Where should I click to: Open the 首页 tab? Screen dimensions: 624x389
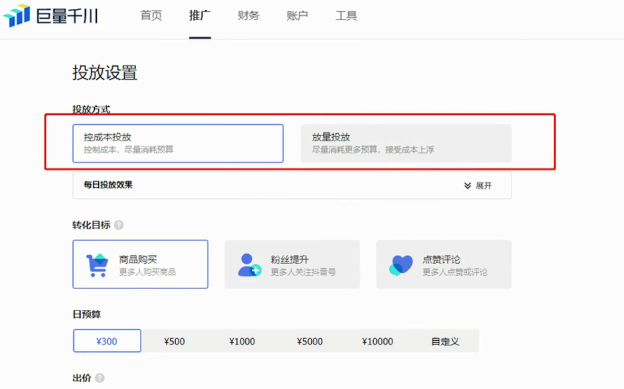[151, 16]
